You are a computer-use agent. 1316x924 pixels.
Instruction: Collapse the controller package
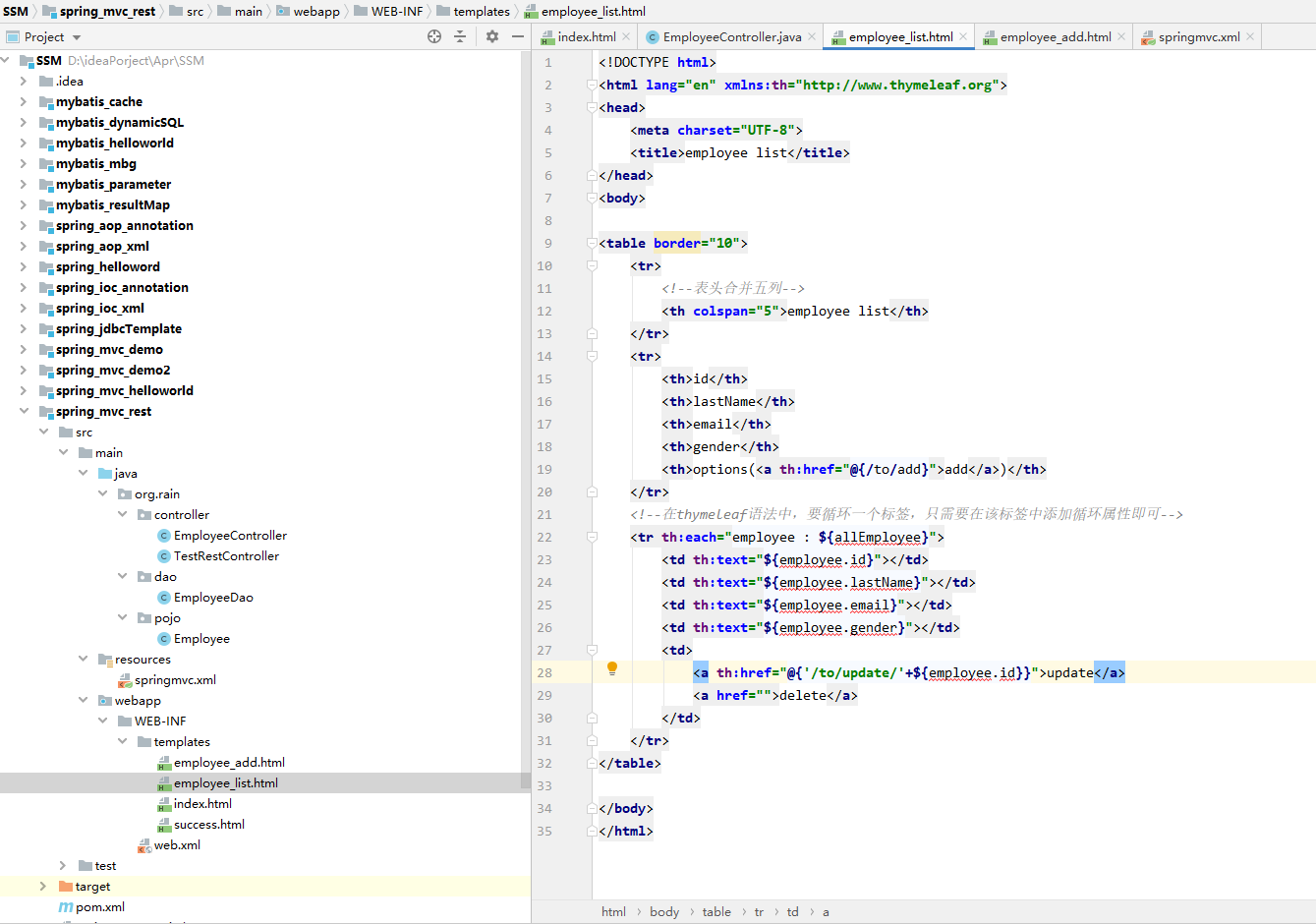pos(123,515)
